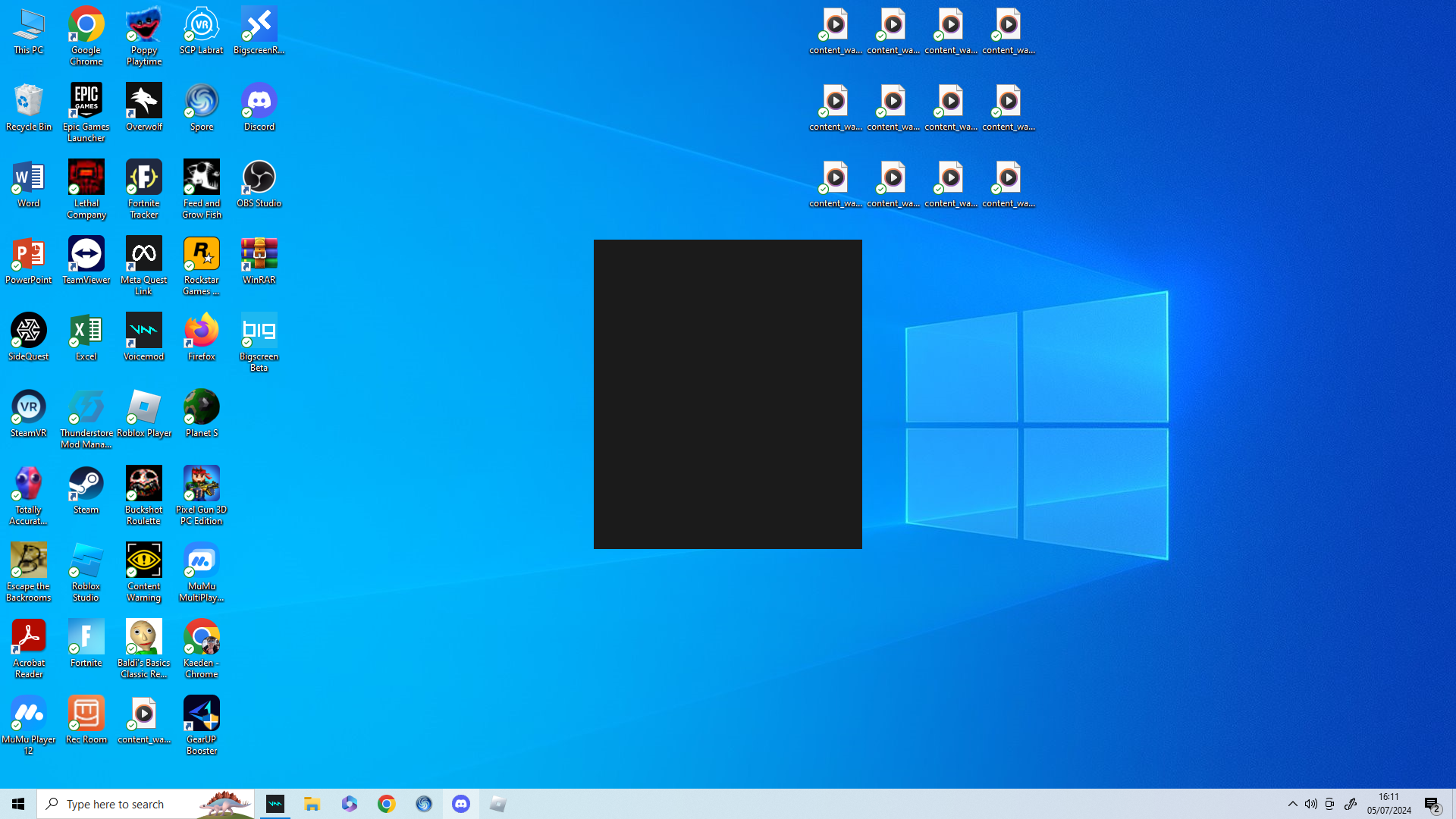The image size is (1456, 819).
Task: Select the Buckshot Roulette icon
Action: tap(143, 495)
